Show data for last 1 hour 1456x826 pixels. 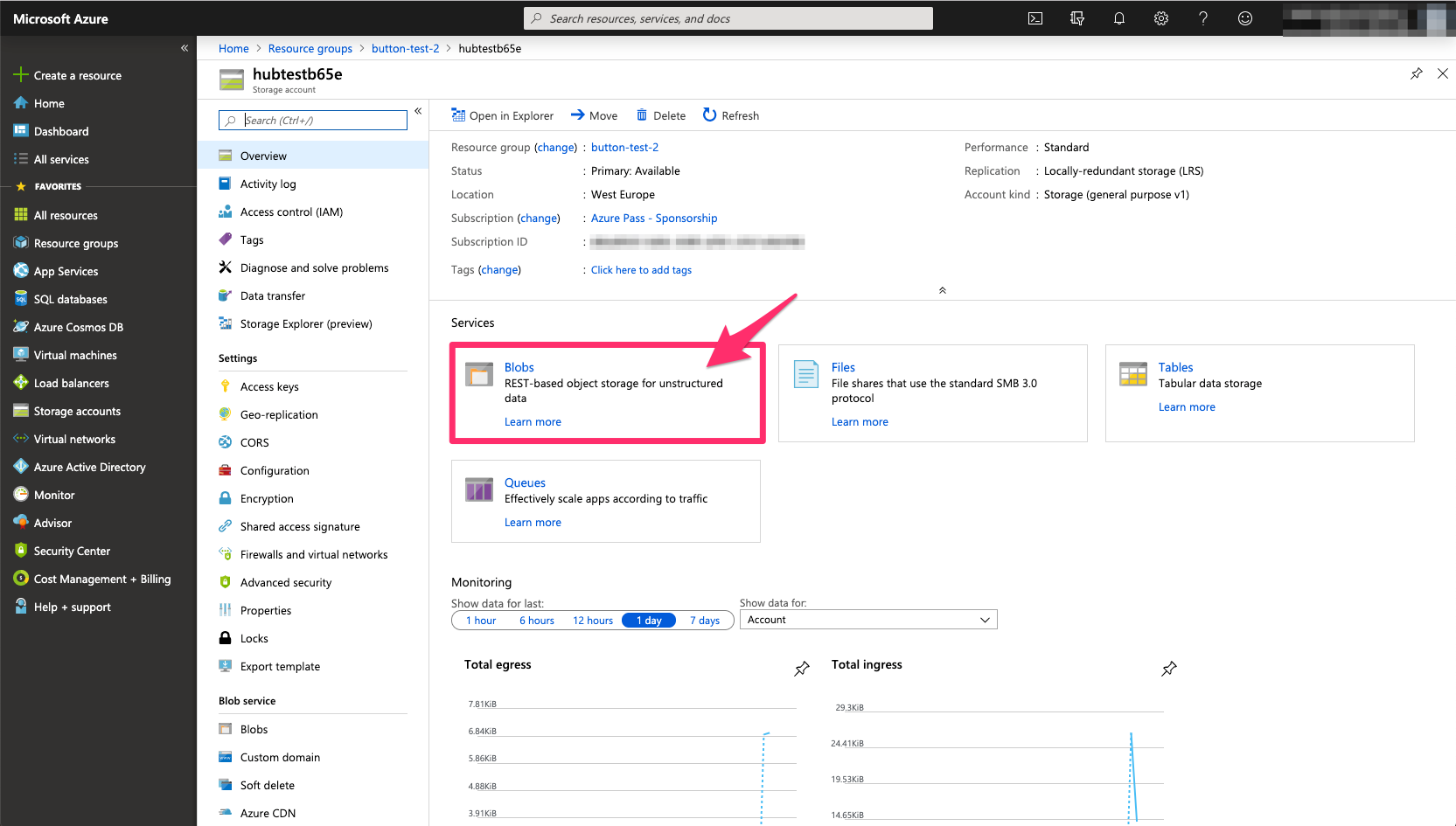coord(481,621)
